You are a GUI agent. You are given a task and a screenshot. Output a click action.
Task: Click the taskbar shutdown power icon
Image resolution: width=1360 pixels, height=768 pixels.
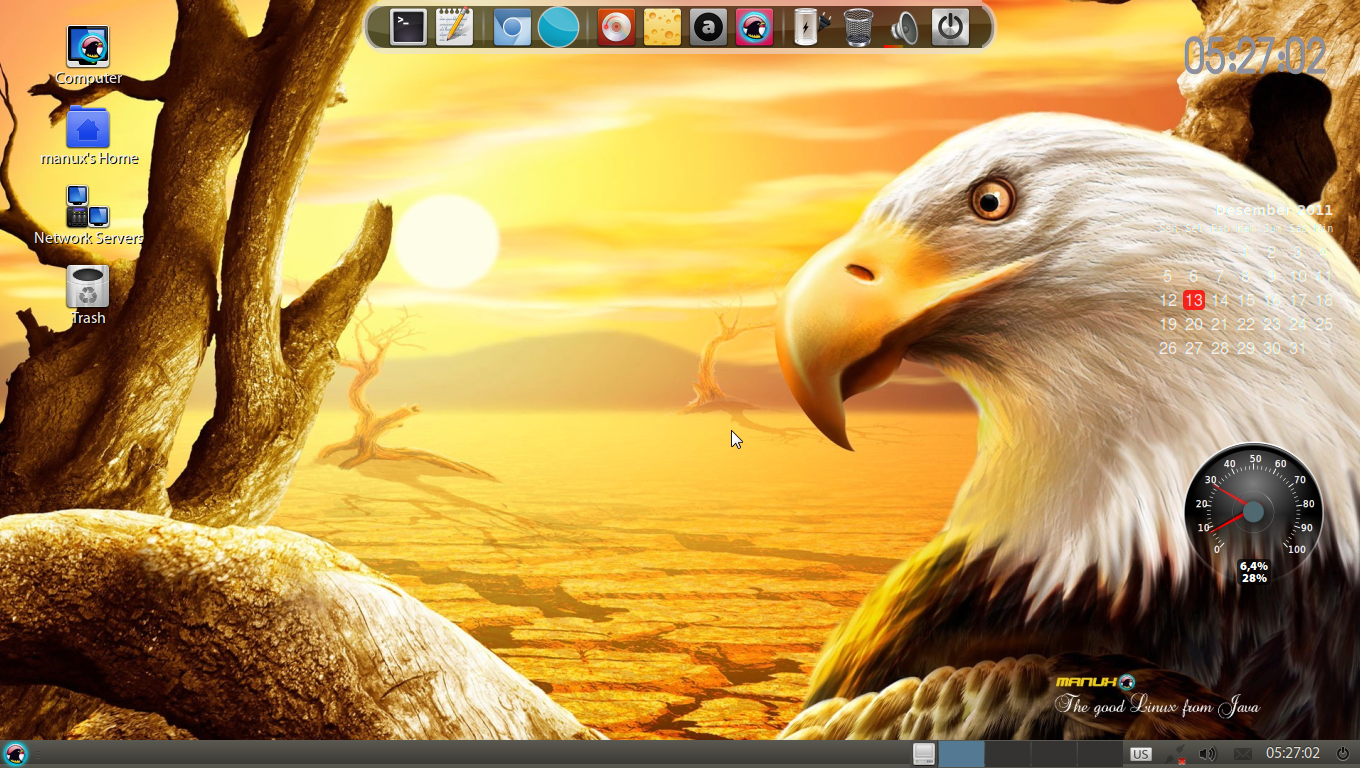(x=1342, y=753)
